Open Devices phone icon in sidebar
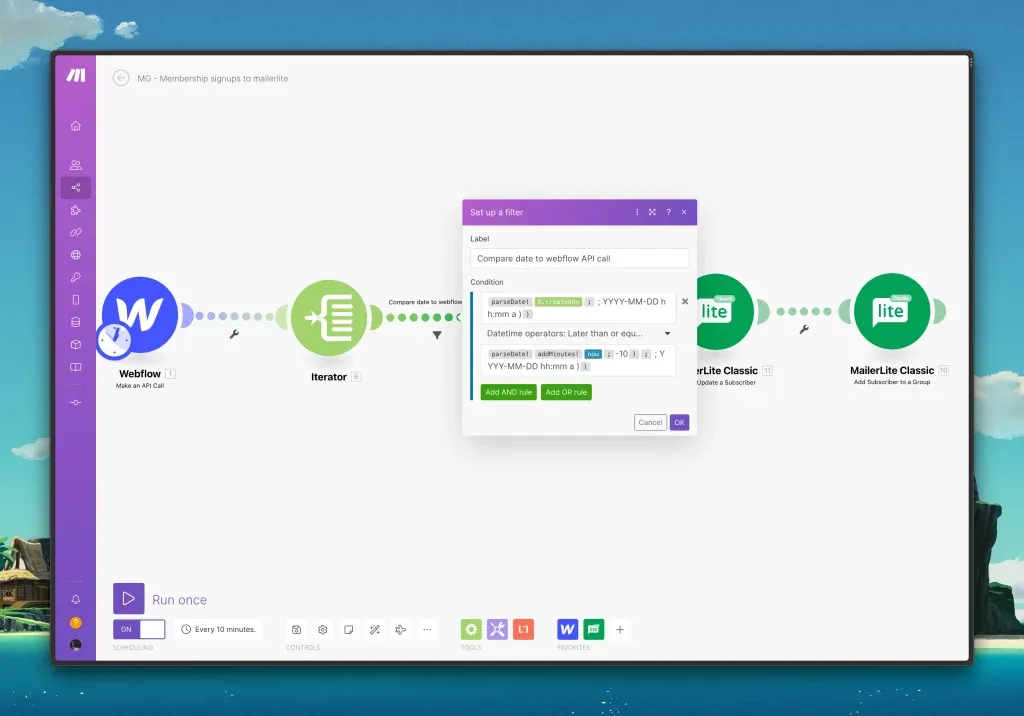The image size is (1024, 716). click(76, 300)
